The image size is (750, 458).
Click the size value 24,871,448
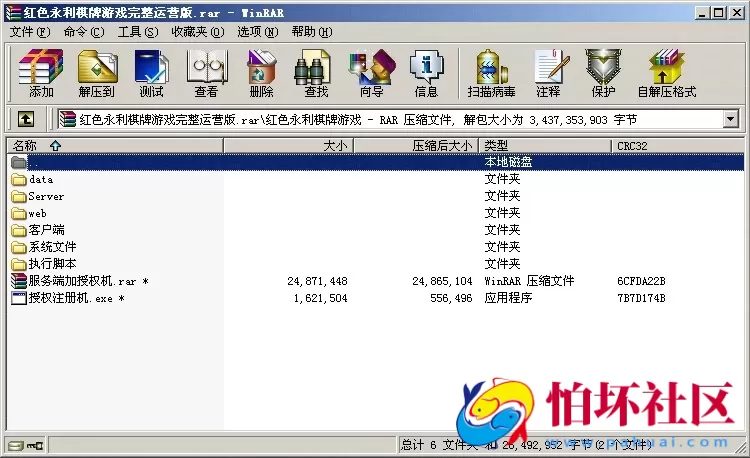(317, 281)
